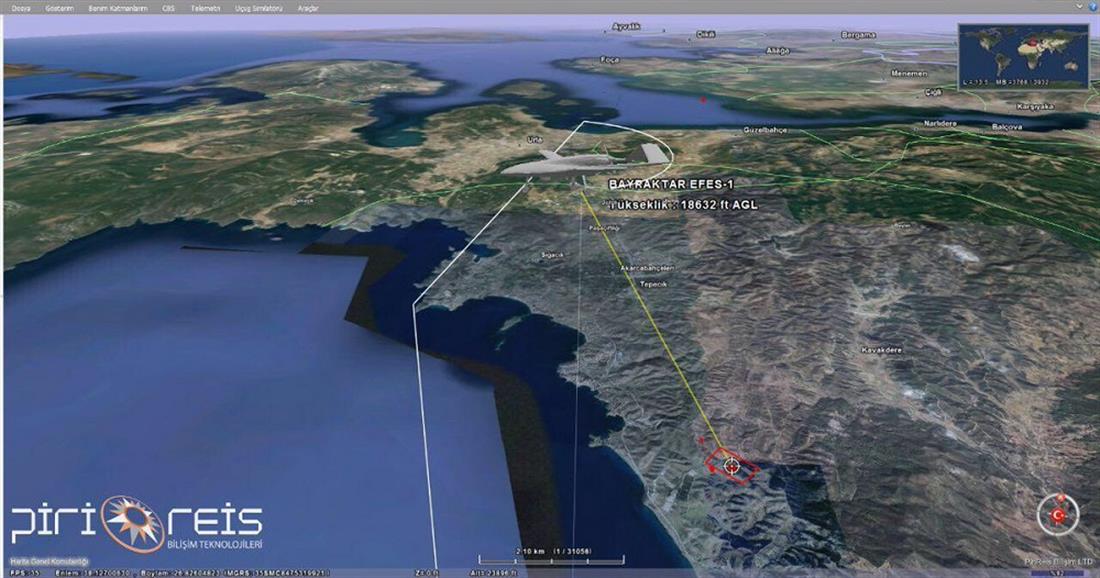Click the crosshair target marker

pos(732,465)
